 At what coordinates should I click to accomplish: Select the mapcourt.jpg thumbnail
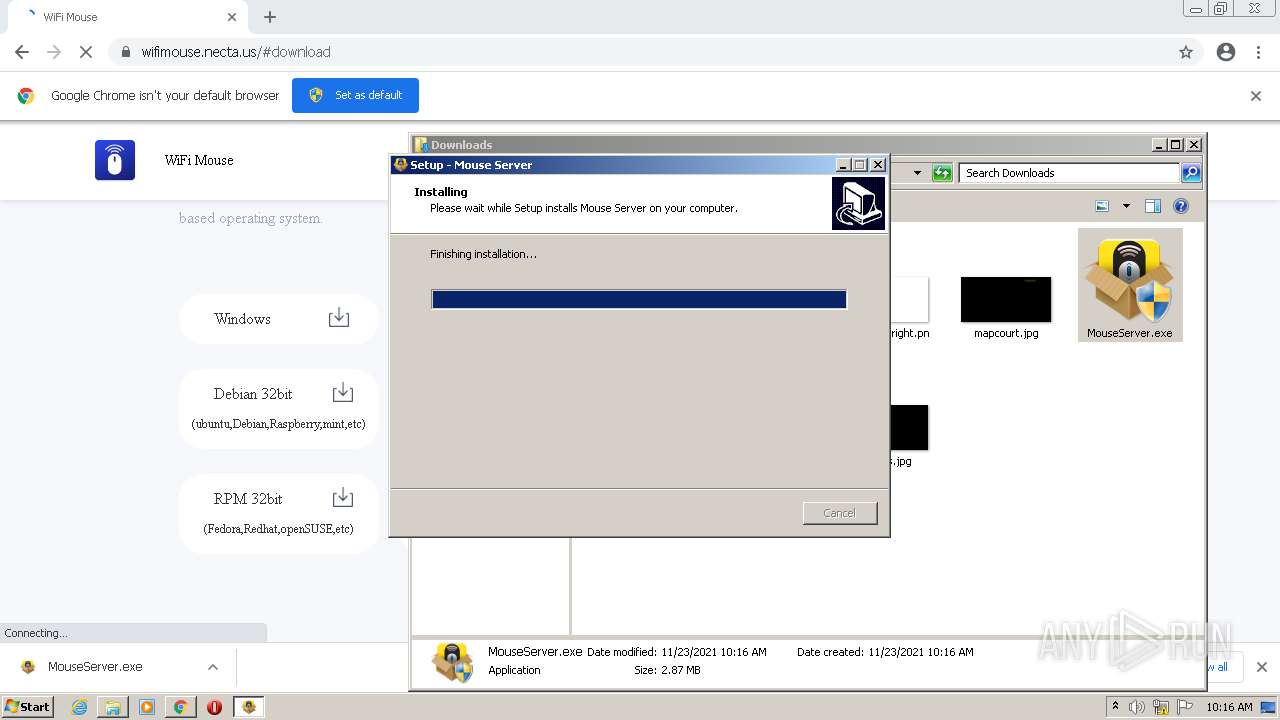pyautogui.click(x=1006, y=300)
